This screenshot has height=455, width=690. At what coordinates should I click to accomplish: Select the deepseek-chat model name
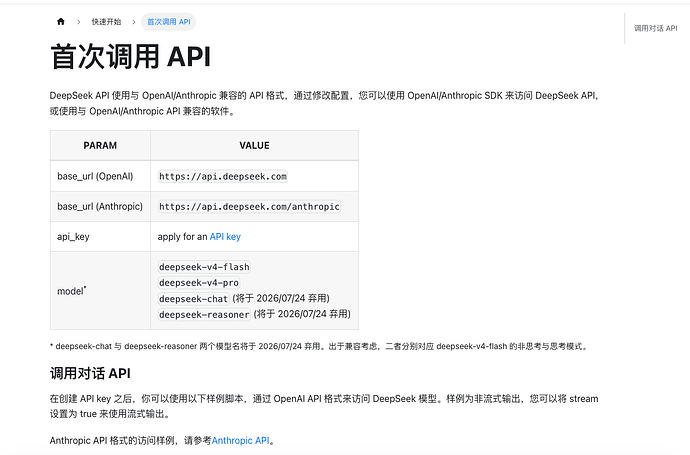[194, 299]
